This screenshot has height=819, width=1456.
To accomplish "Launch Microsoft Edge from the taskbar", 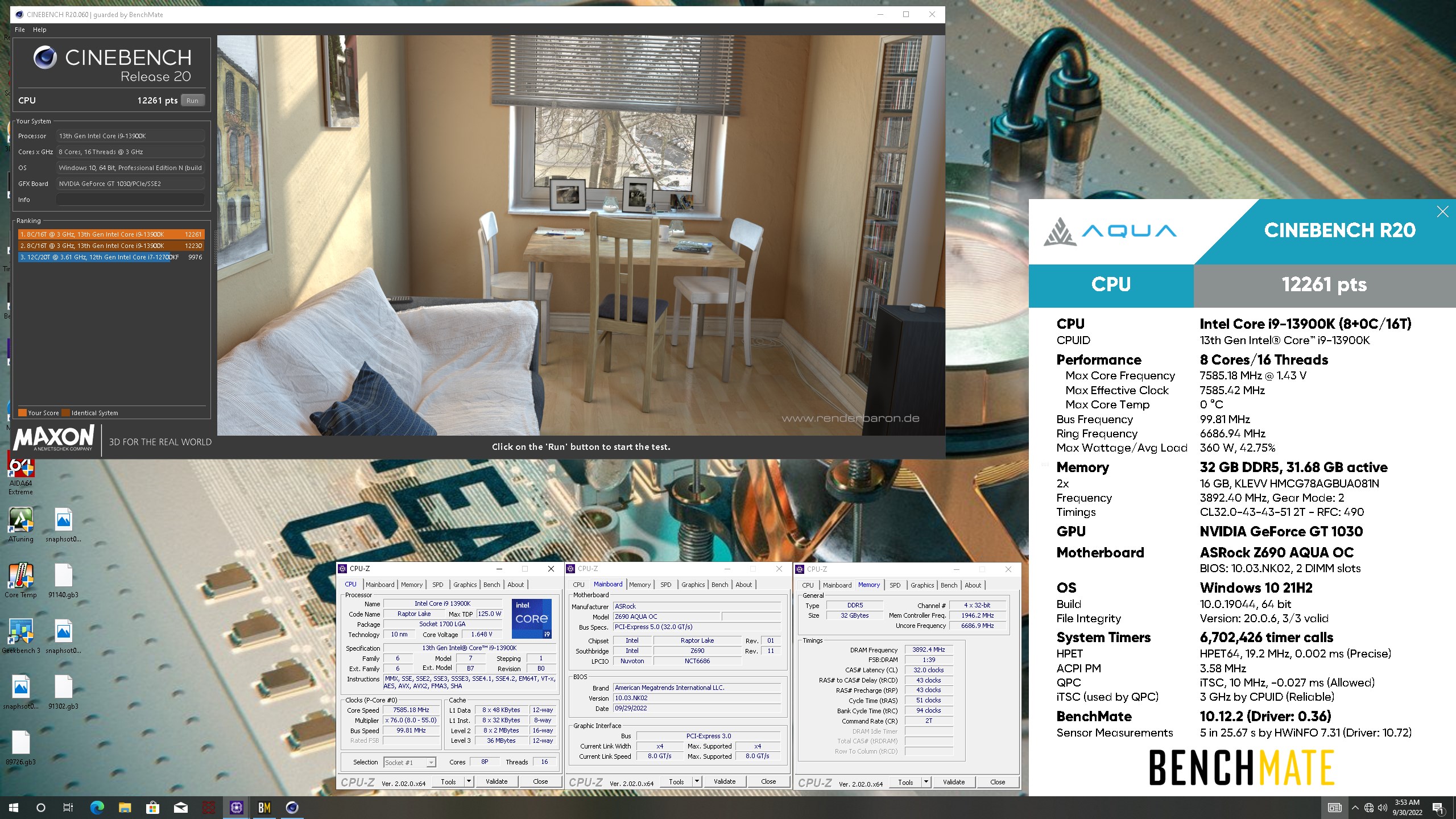I will (x=97, y=808).
